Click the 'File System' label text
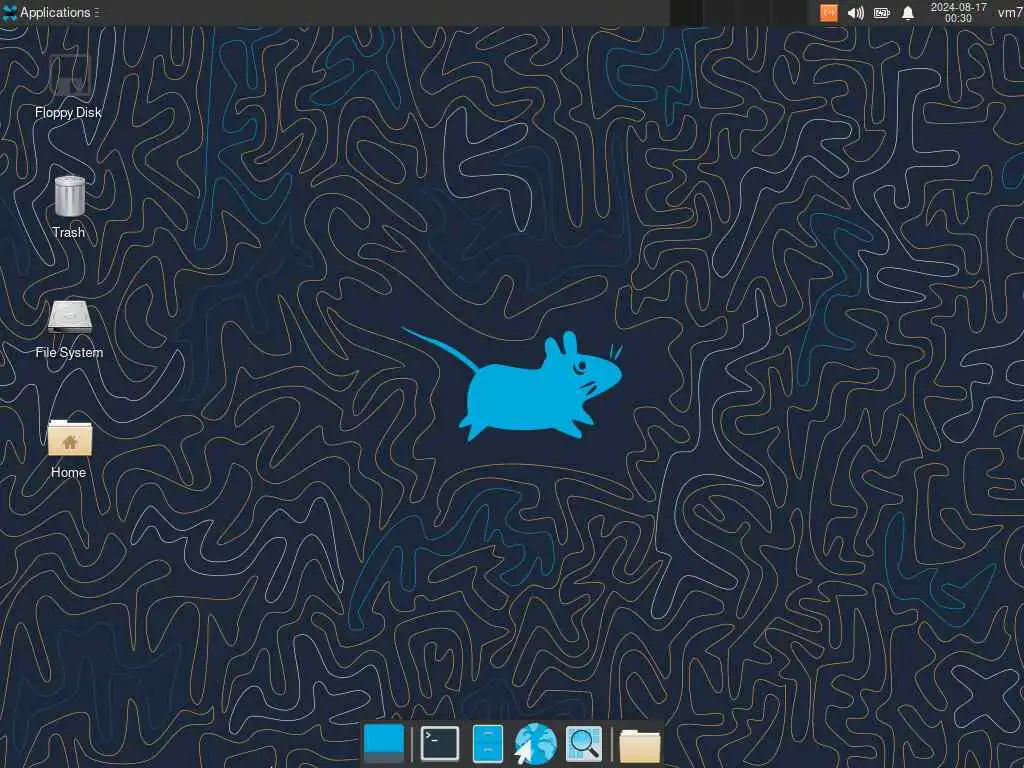 [69, 352]
